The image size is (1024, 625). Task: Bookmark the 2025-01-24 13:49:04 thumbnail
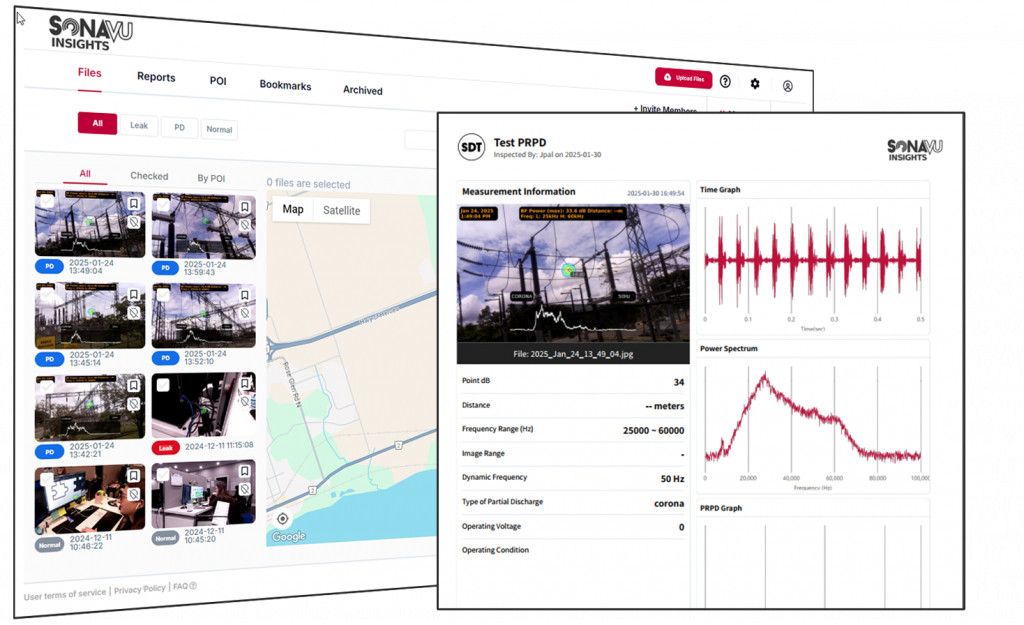click(x=134, y=203)
